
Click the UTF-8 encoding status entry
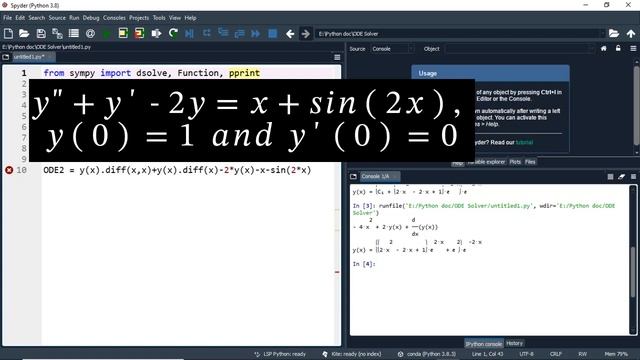tap(527, 354)
